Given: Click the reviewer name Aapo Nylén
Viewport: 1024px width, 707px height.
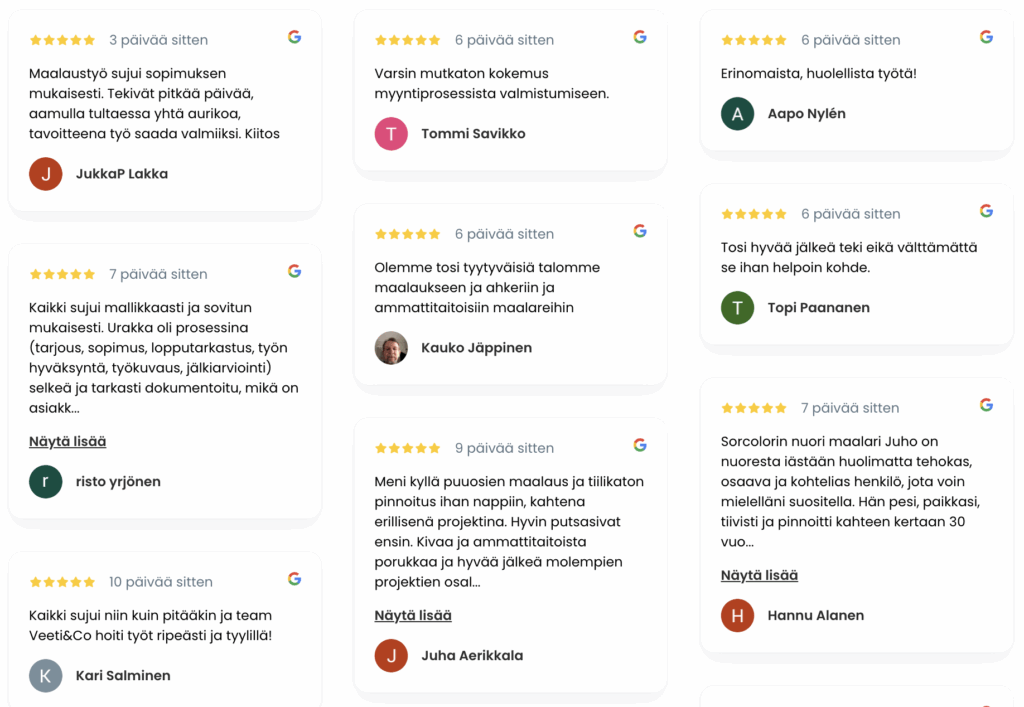Looking at the screenshot, I should pos(806,114).
